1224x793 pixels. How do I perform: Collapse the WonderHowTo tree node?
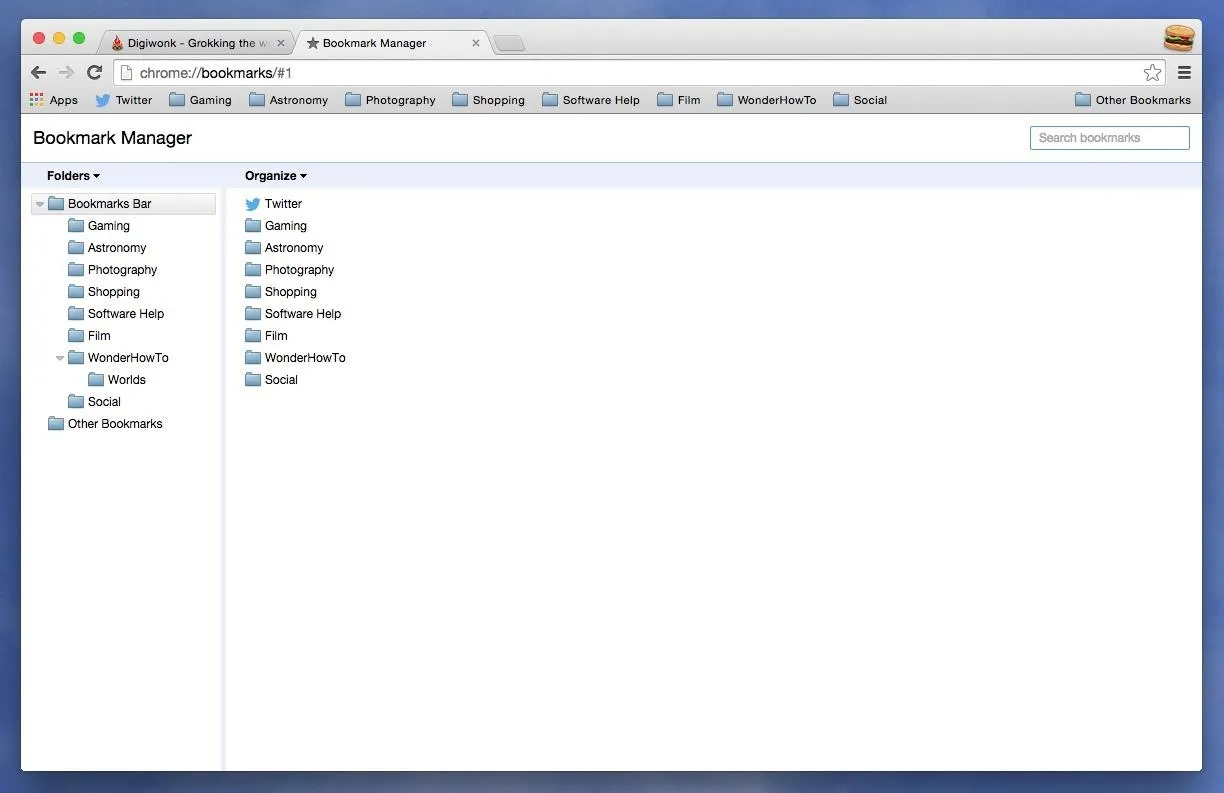60,358
